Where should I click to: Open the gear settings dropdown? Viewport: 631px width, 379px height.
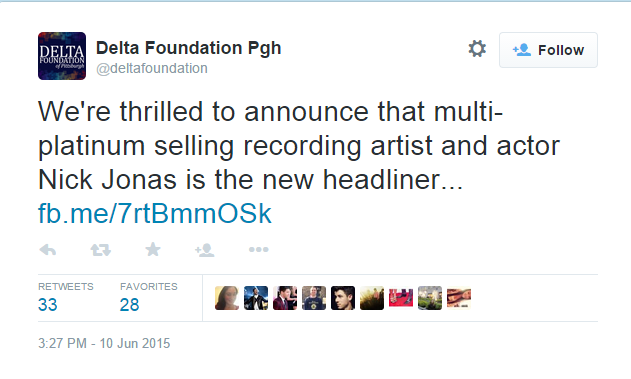click(x=477, y=49)
